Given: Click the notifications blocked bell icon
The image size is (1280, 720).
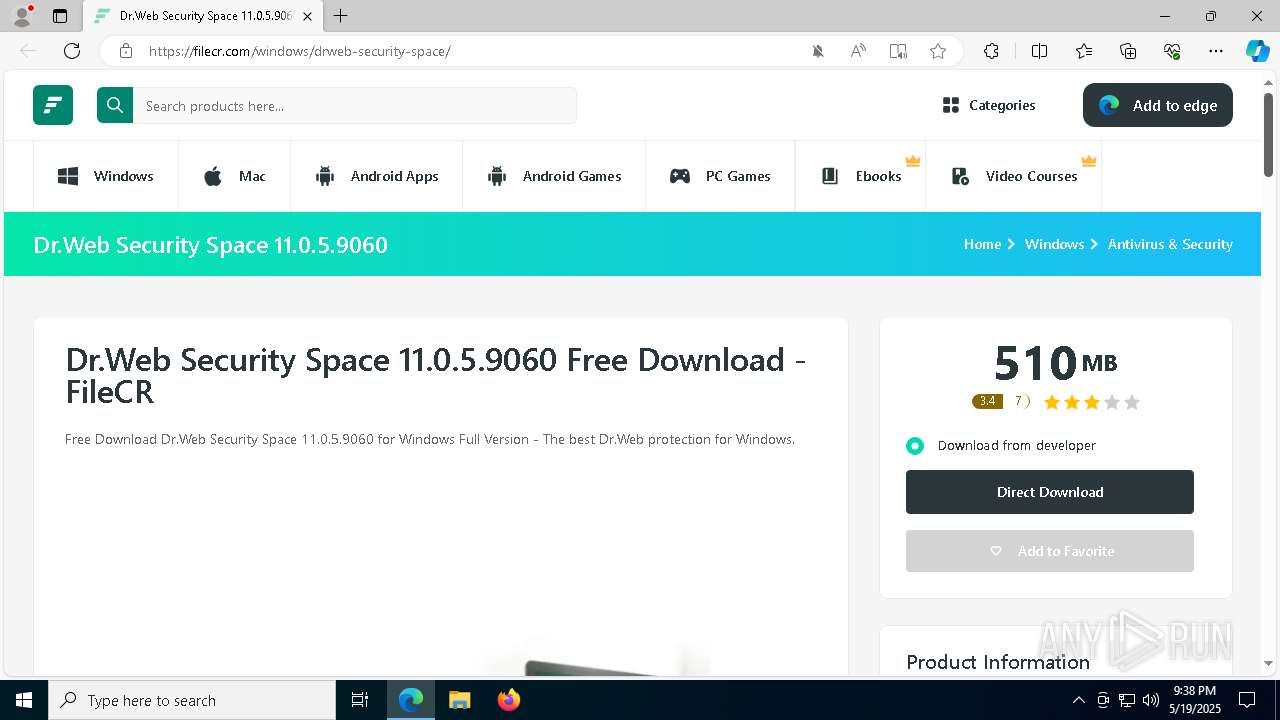Looking at the screenshot, I should point(818,51).
